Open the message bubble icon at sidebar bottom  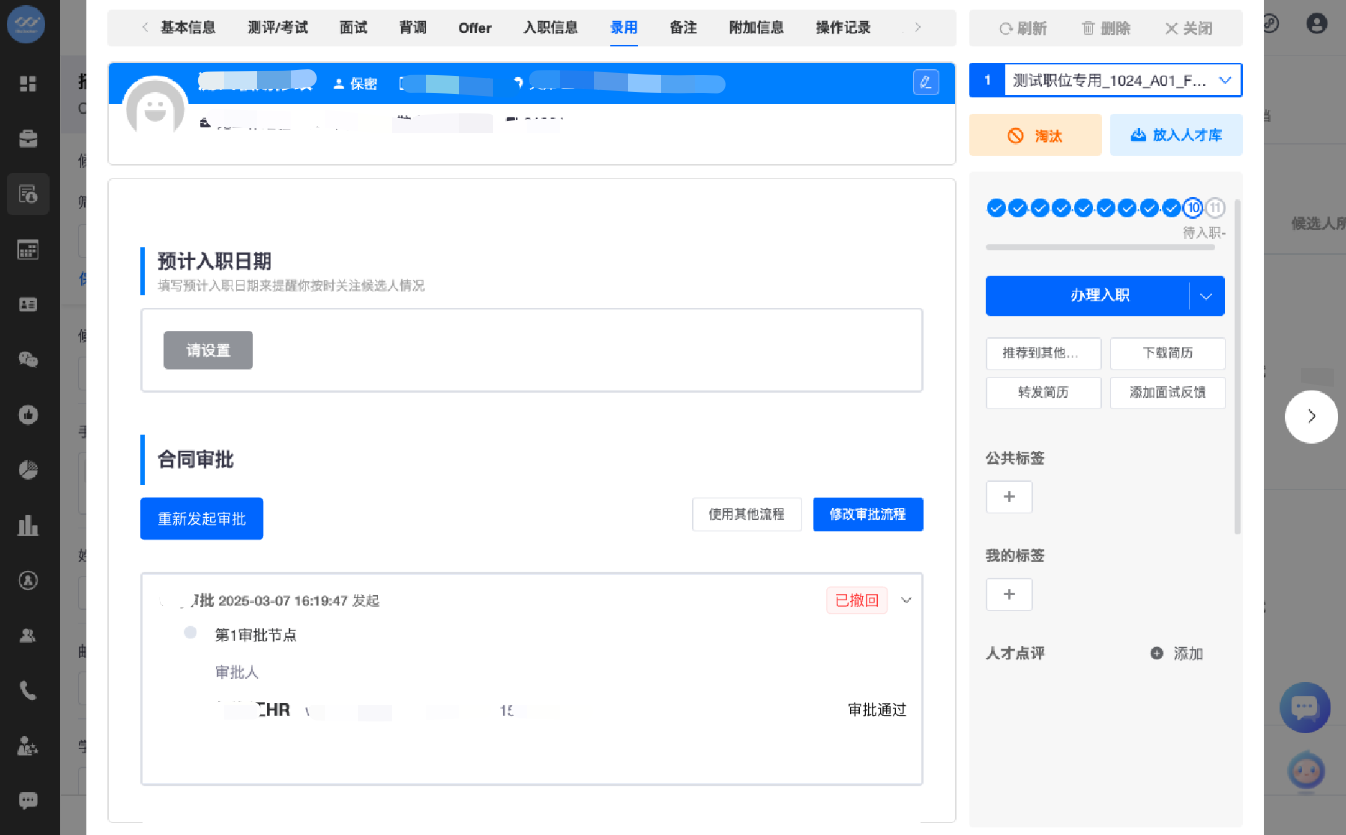pos(28,800)
